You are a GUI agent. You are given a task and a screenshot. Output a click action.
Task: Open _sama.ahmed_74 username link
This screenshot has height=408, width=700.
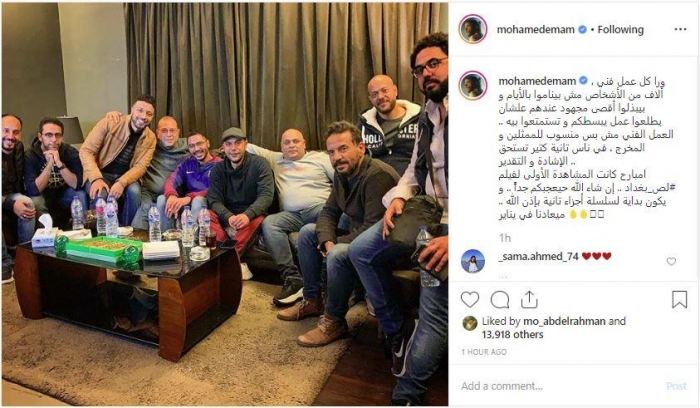pos(538,256)
